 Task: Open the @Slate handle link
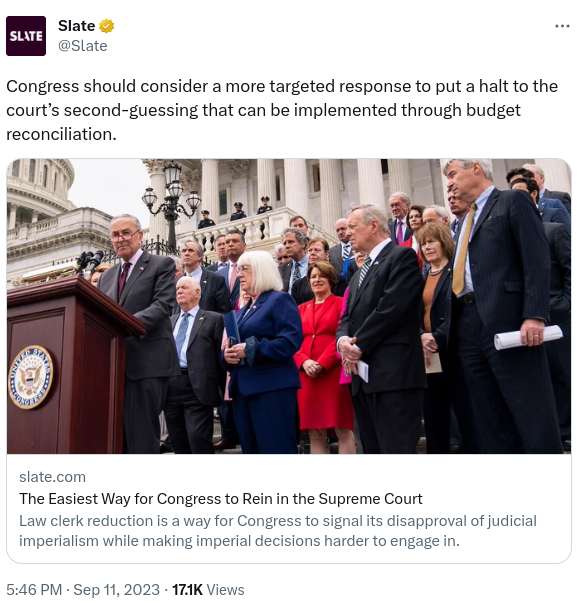83,46
